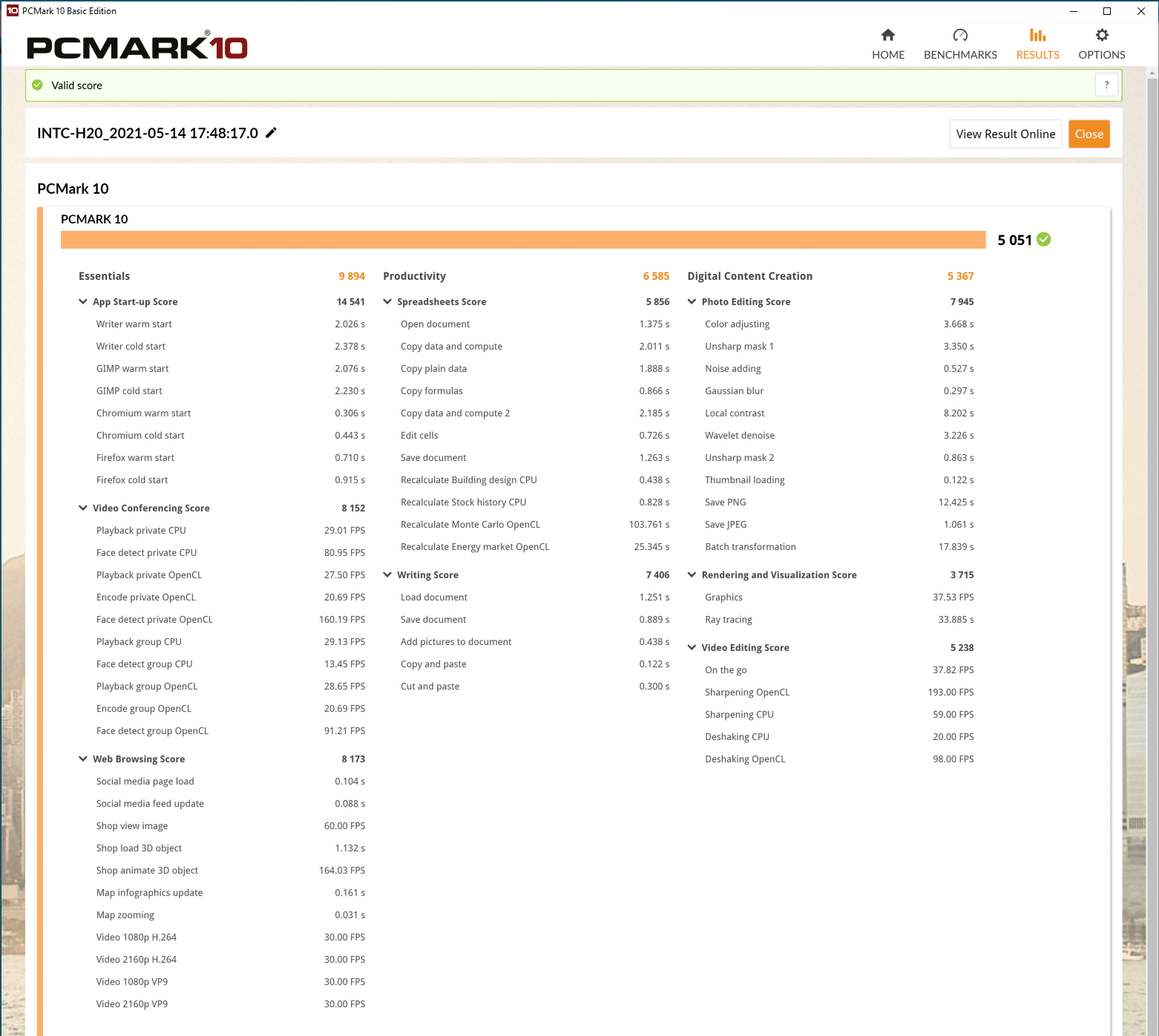Screen dimensions: 1159x1036
Task: Collapse the Spreadsheets Score section
Action: [387, 301]
